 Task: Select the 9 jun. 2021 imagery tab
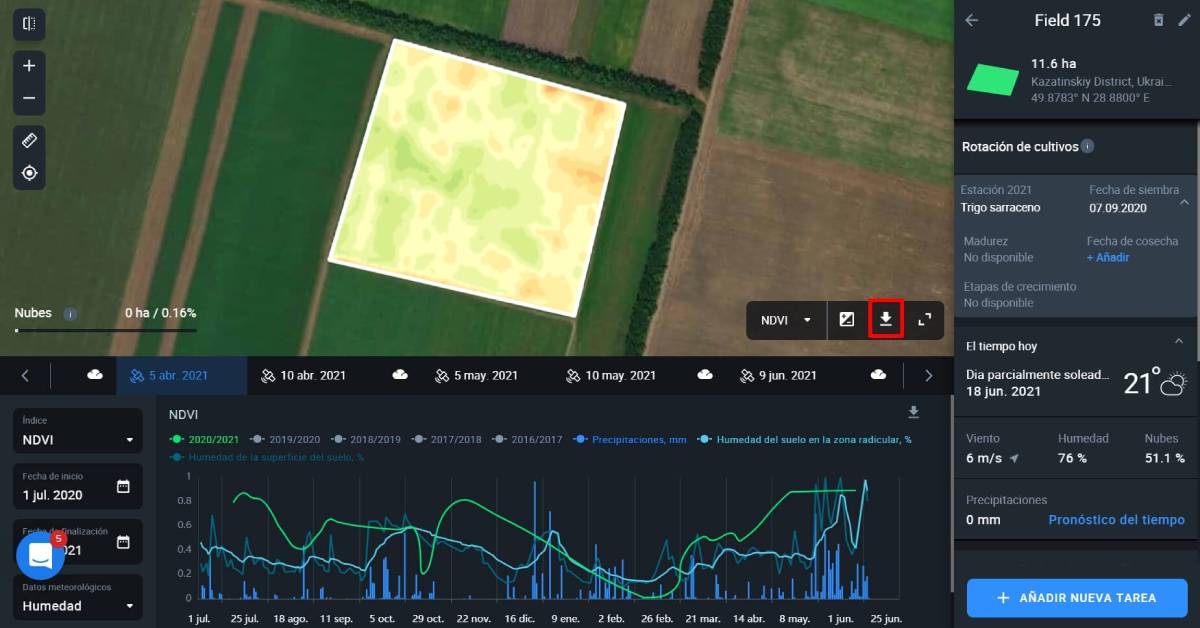[x=785, y=375]
